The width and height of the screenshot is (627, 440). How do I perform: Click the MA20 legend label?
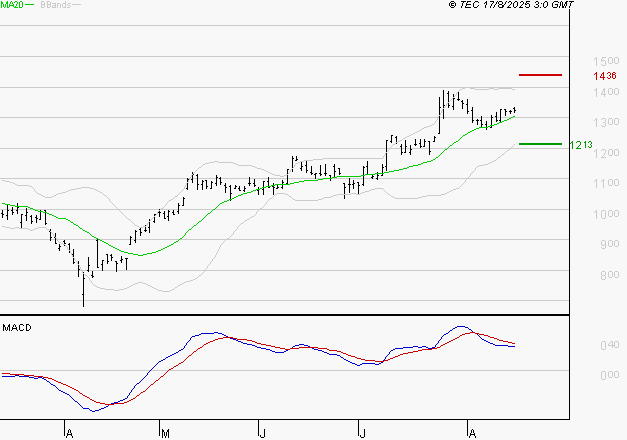(12, 5)
